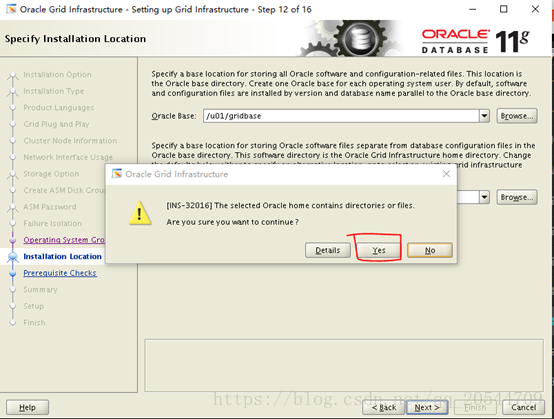The height and width of the screenshot is (419, 554).
Task: Browse for software location directory
Action: [x=517, y=197]
